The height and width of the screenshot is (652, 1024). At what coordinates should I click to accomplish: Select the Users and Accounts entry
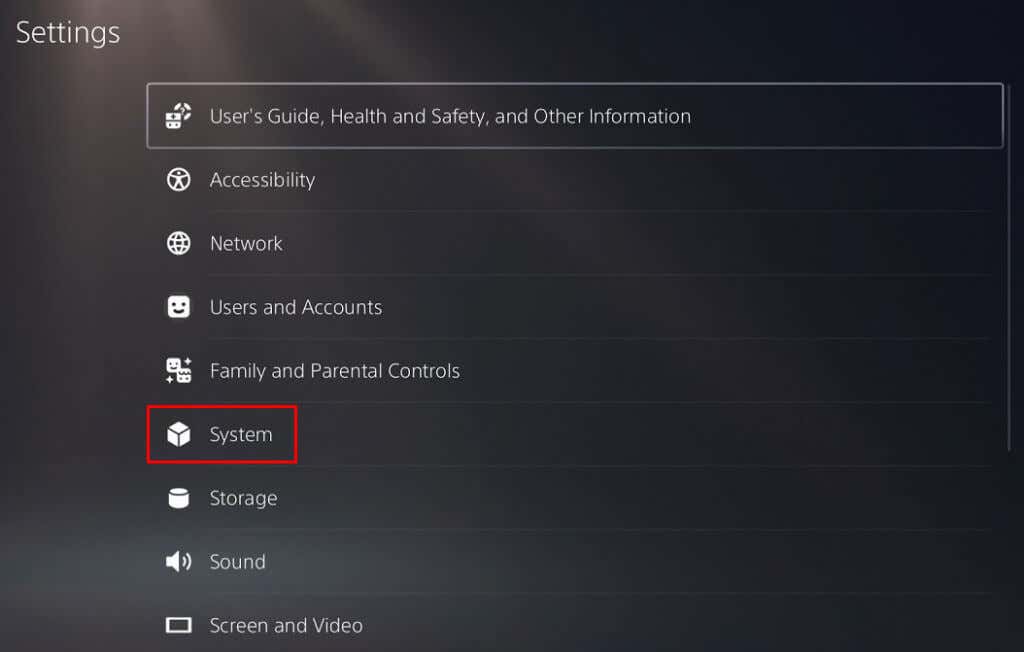coord(296,307)
